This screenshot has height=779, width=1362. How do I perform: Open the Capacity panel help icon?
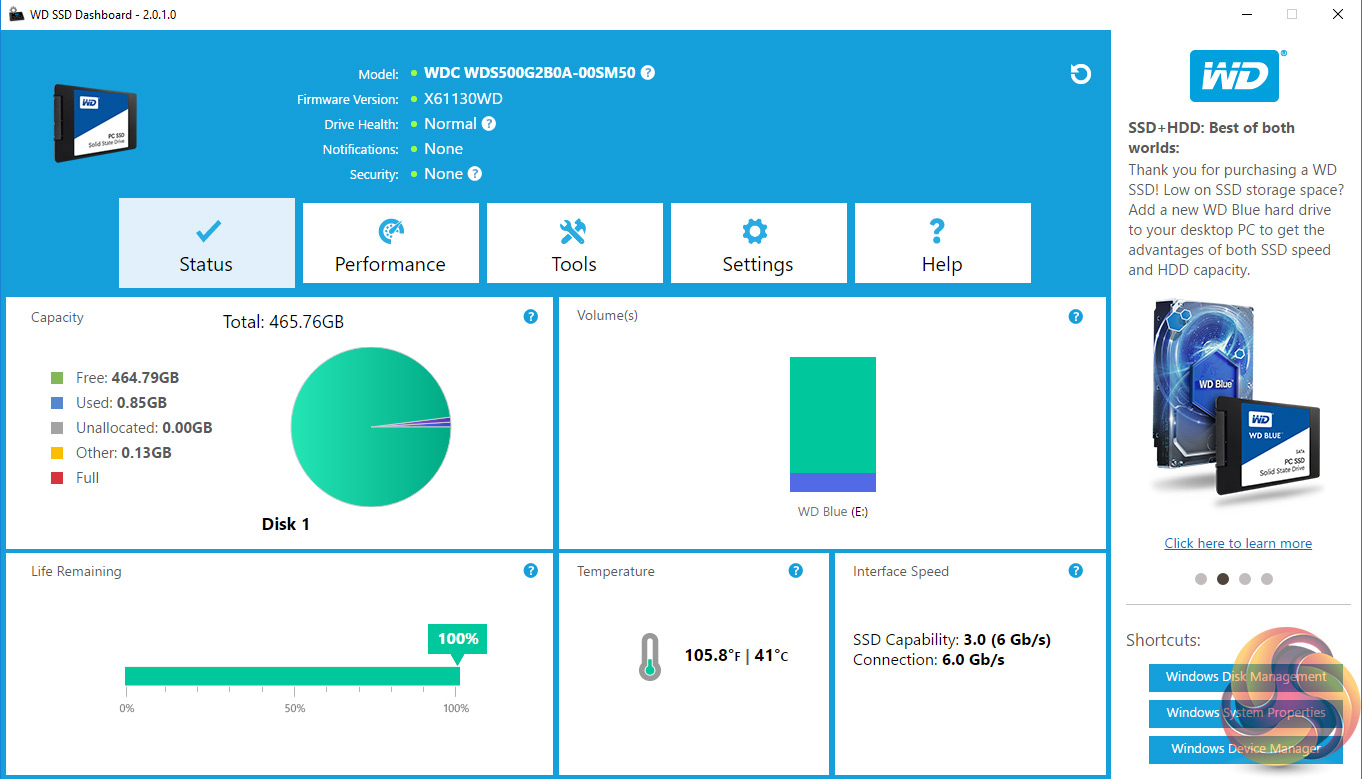tap(531, 317)
